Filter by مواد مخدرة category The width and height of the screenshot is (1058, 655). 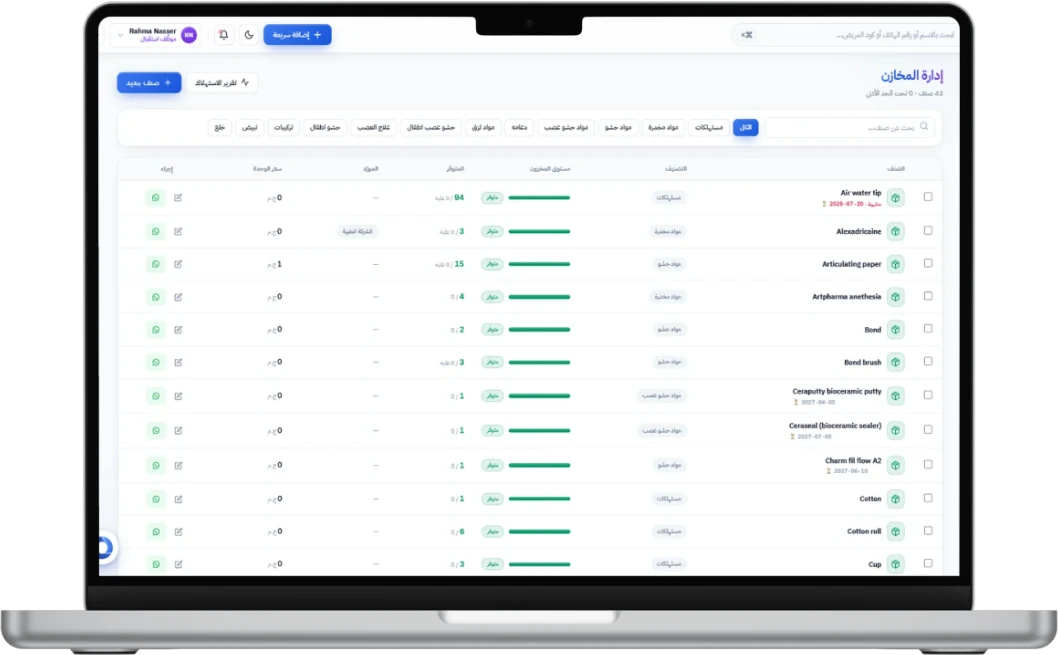coord(663,127)
